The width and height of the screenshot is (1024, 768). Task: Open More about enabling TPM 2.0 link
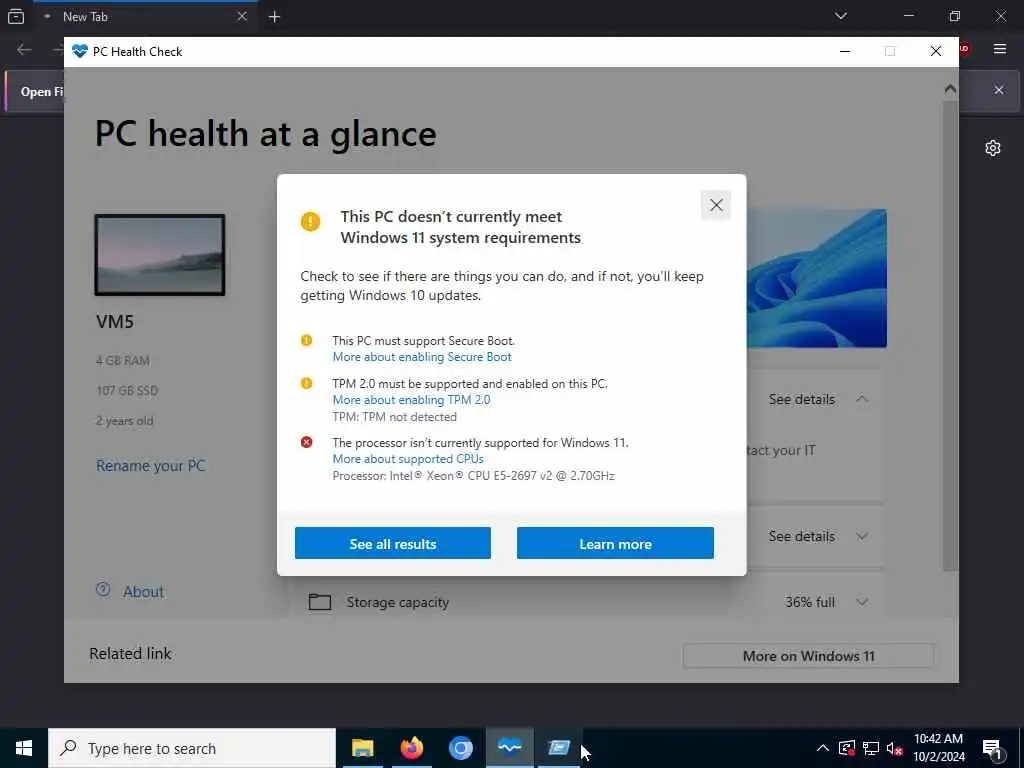[x=411, y=400]
